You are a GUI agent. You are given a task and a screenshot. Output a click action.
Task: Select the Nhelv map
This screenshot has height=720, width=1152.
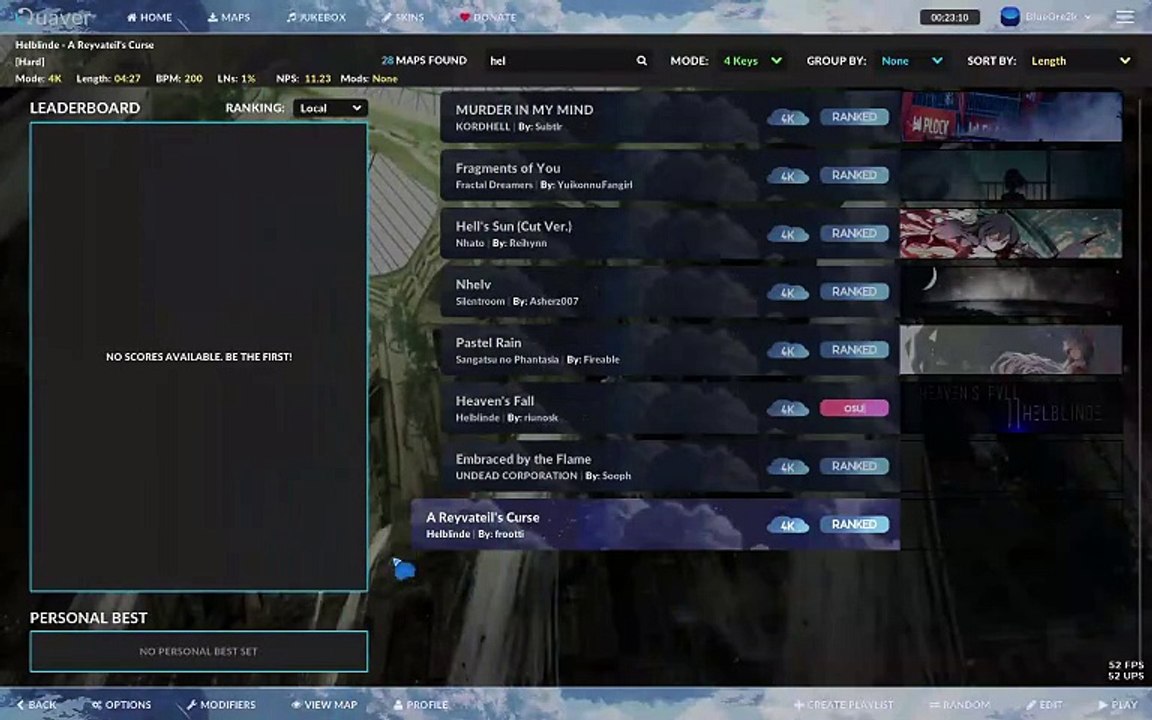[x=670, y=292]
